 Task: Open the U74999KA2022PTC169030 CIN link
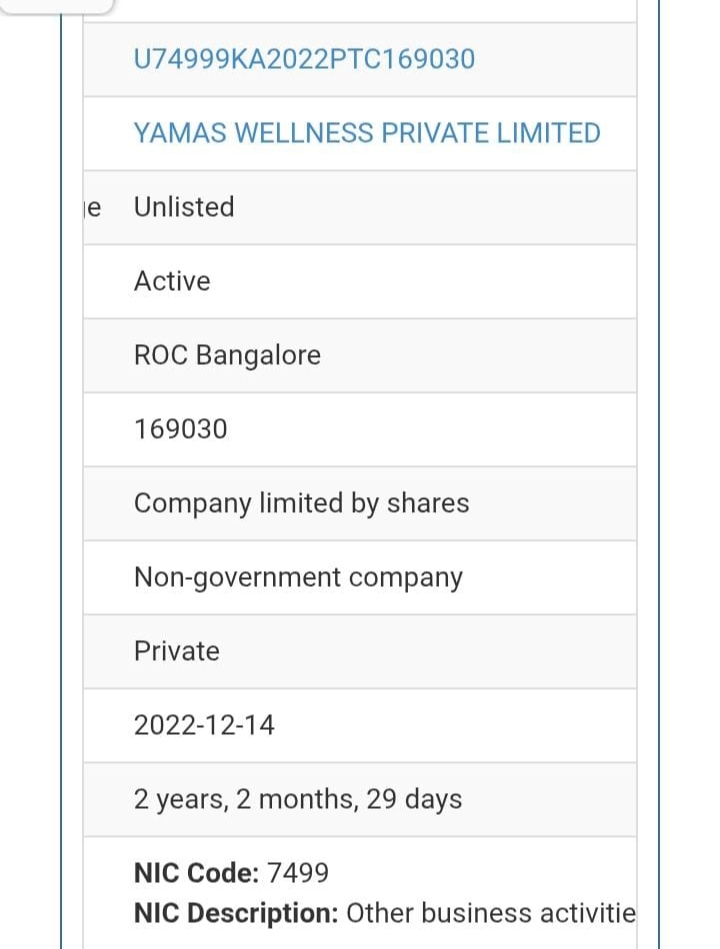click(x=304, y=60)
